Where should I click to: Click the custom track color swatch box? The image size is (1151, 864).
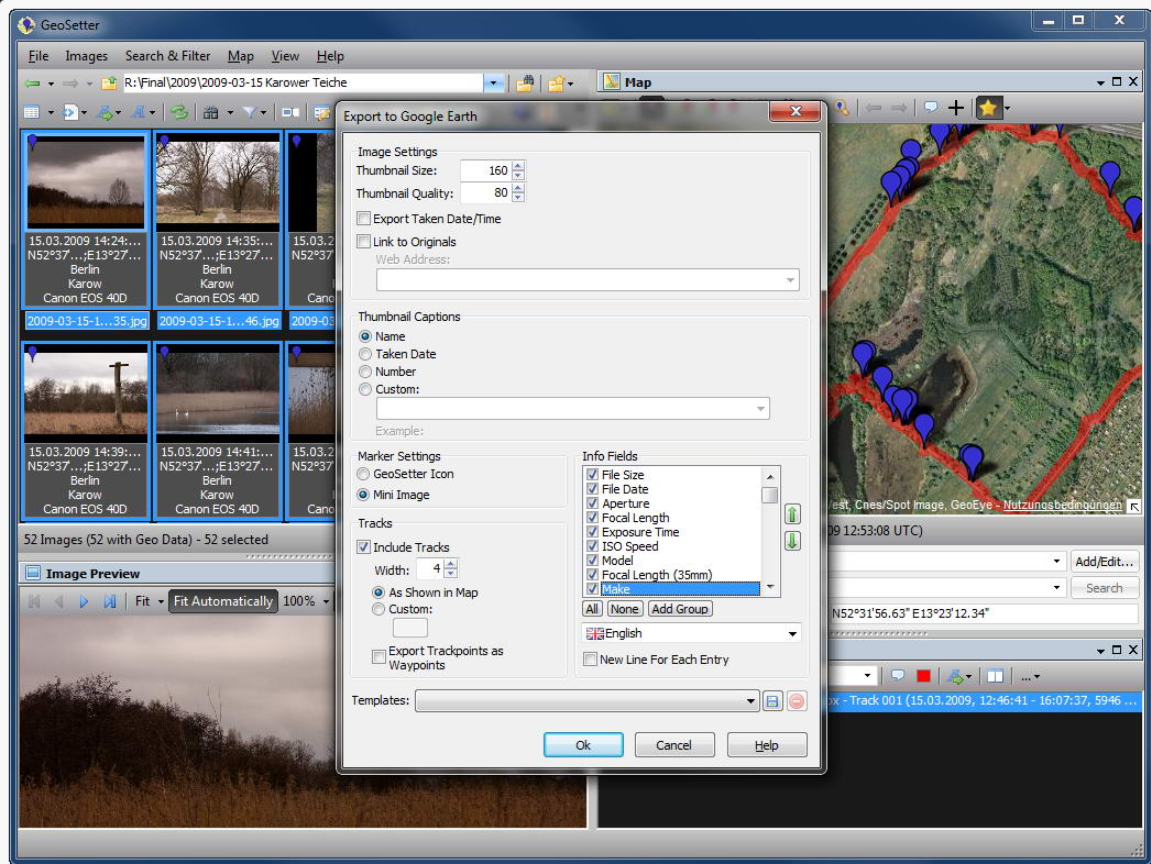(410, 628)
